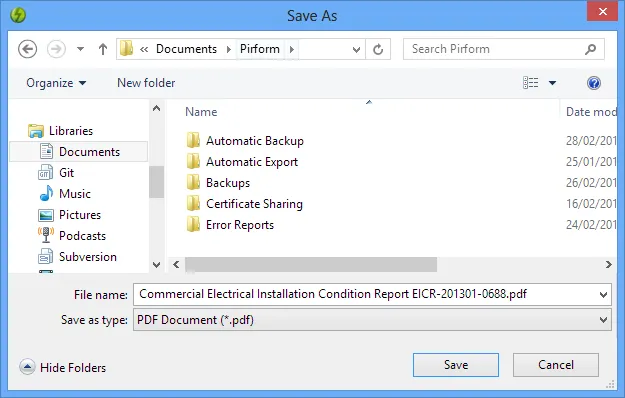Go up one folder level

(x=103, y=49)
